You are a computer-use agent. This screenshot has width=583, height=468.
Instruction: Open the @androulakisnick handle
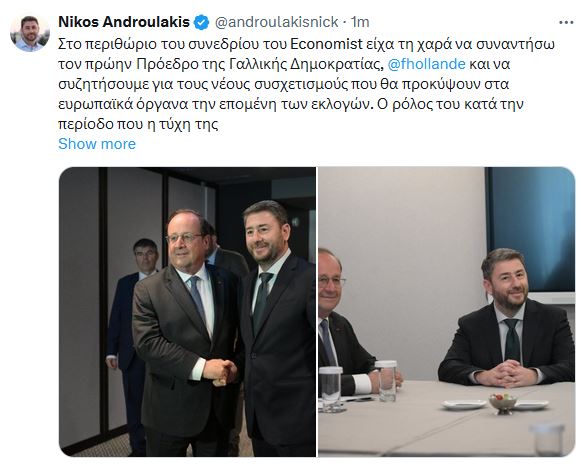pos(277,22)
